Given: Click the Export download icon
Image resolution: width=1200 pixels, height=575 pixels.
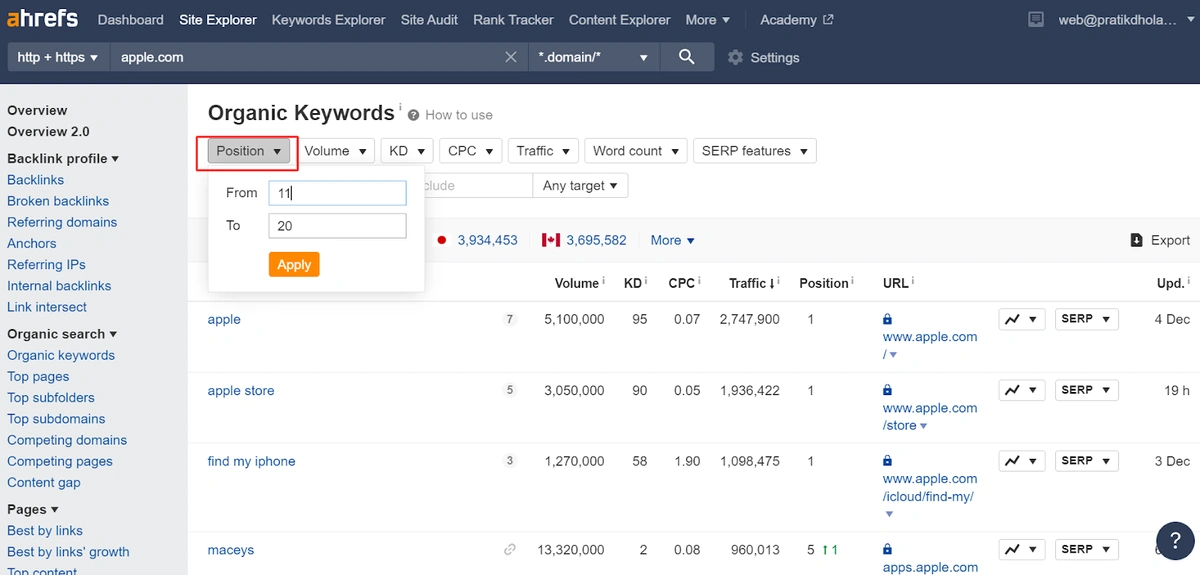Looking at the screenshot, I should pyautogui.click(x=1136, y=240).
